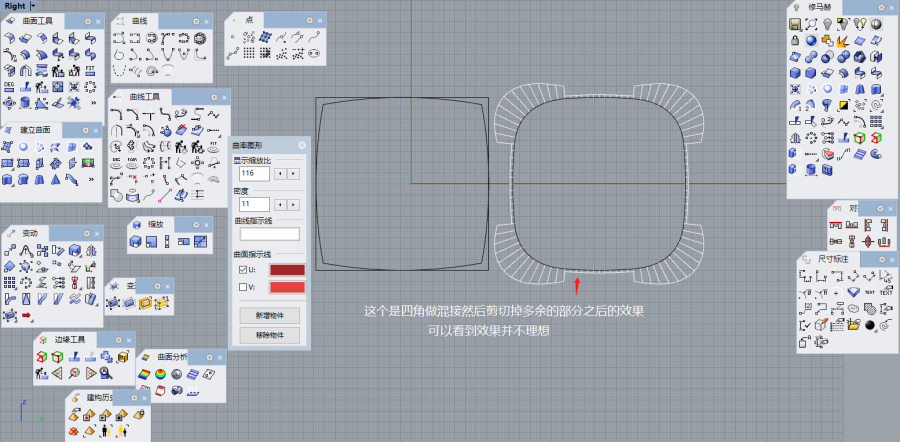Toggle the U direction checkbox

coord(241,270)
